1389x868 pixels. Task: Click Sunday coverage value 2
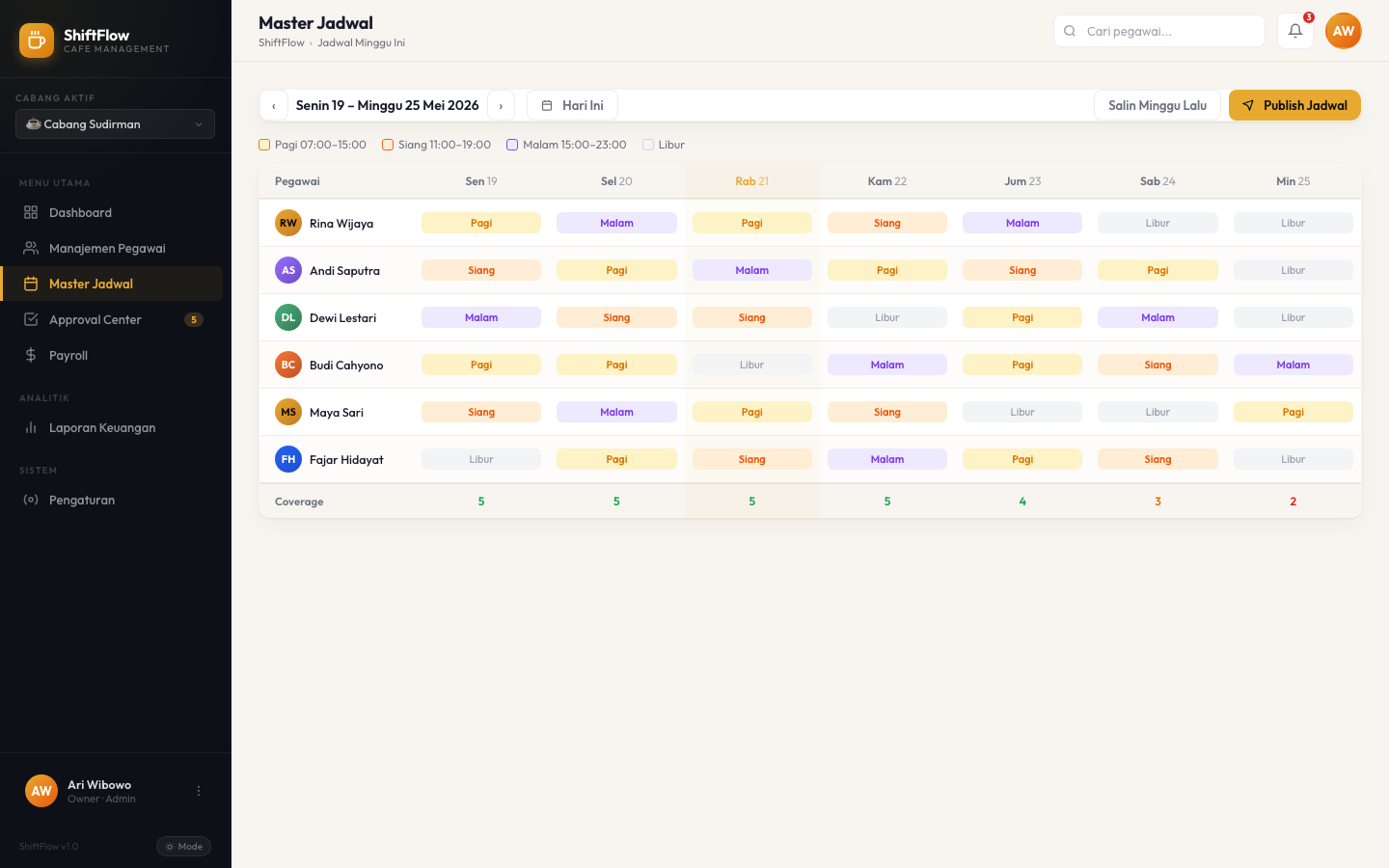1293,502
